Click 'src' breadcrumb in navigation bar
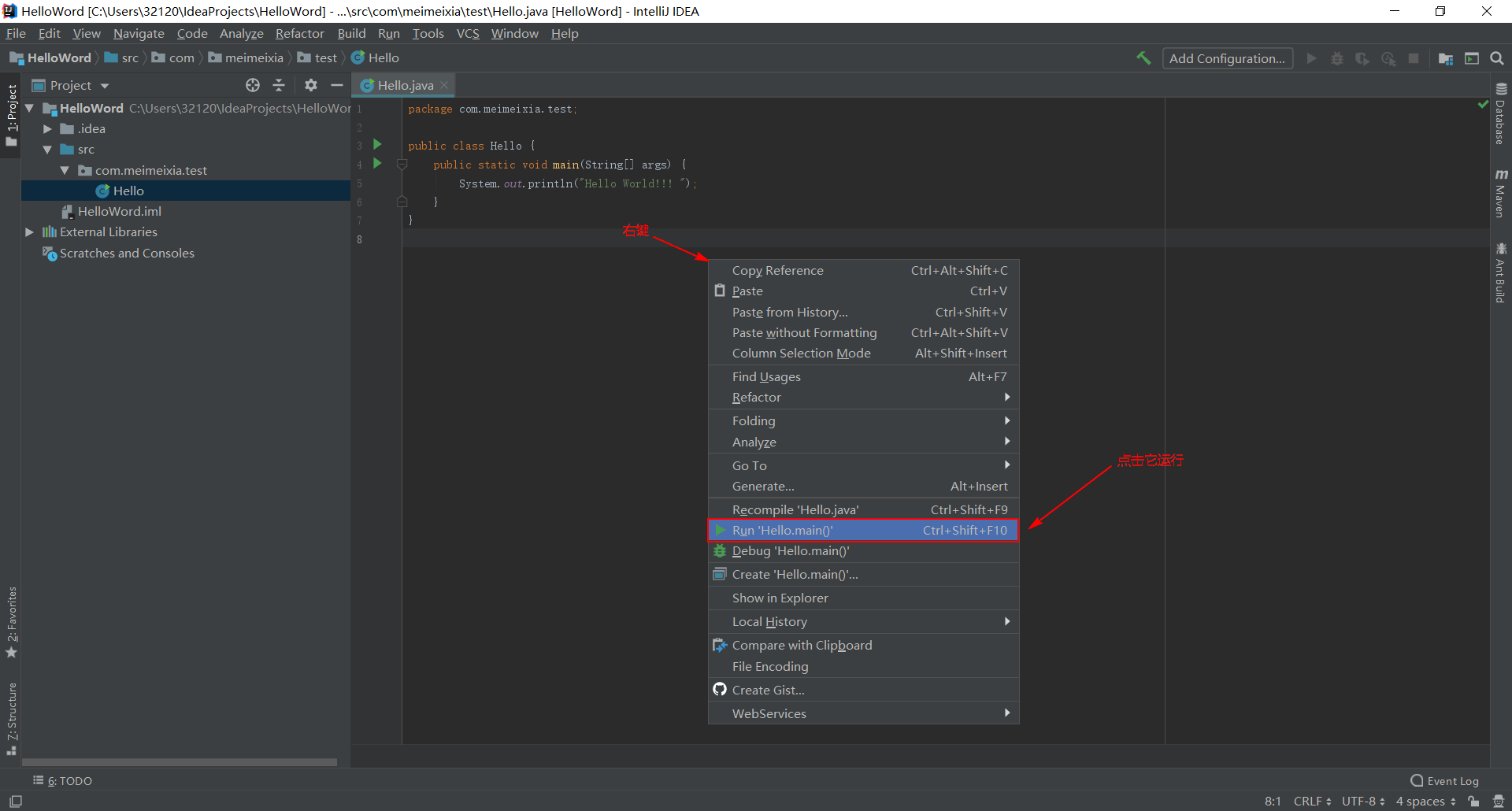This screenshot has height=811, width=1512. [121, 57]
